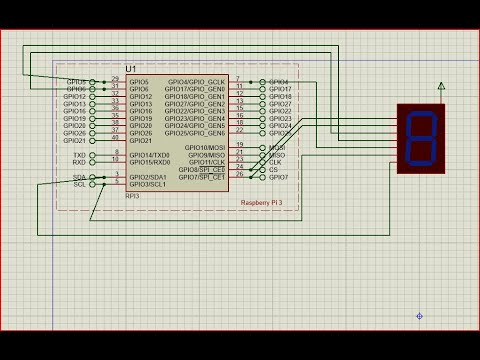The height and width of the screenshot is (360, 480).
Task: Select the MOSI terminal circle
Action: (263, 148)
